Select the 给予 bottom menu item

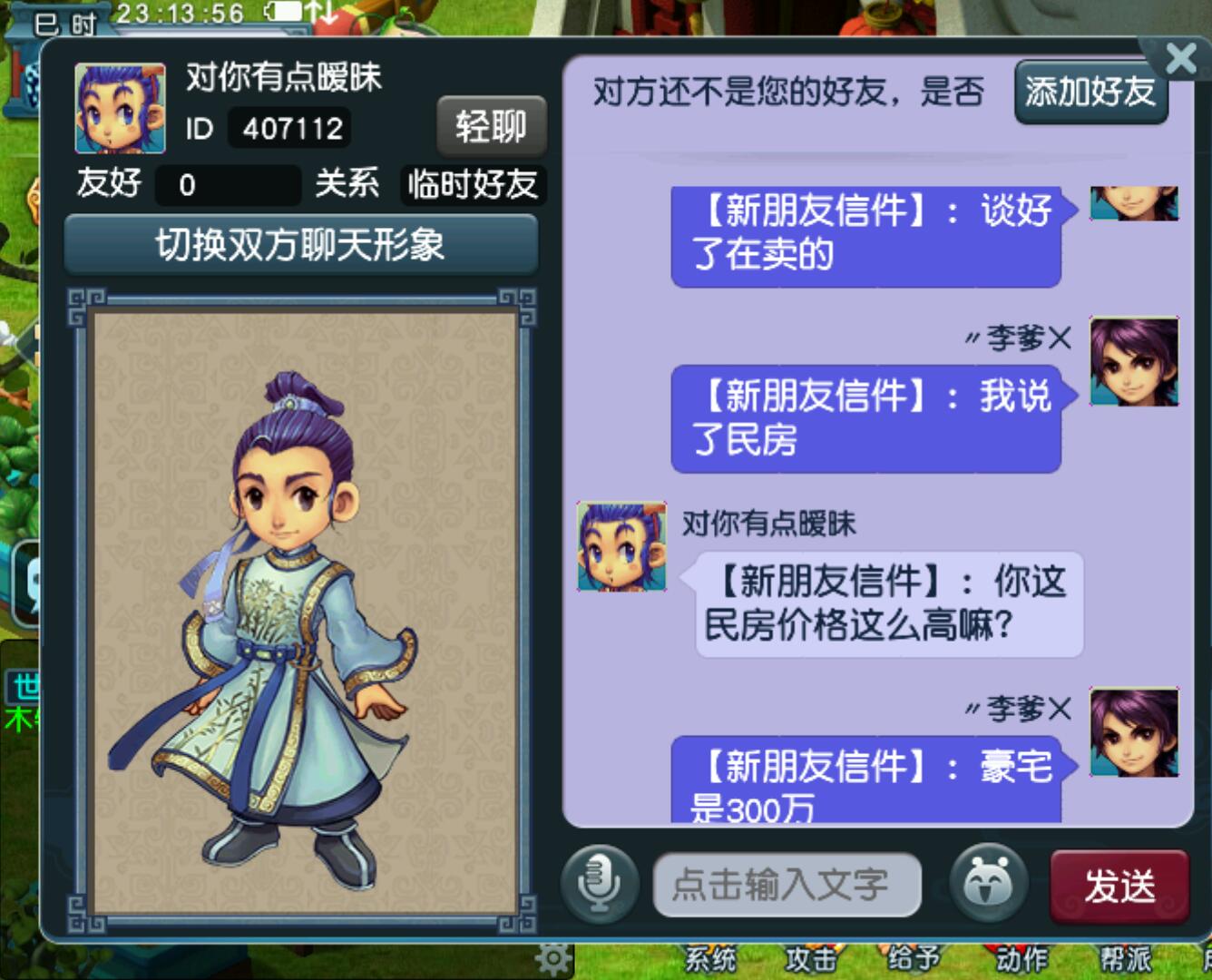[912, 959]
